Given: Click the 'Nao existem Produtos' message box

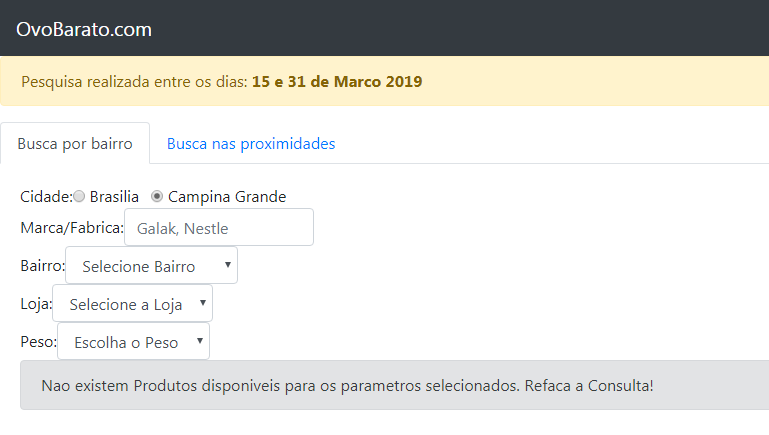Looking at the screenshot, I should (x=394, y=385).
